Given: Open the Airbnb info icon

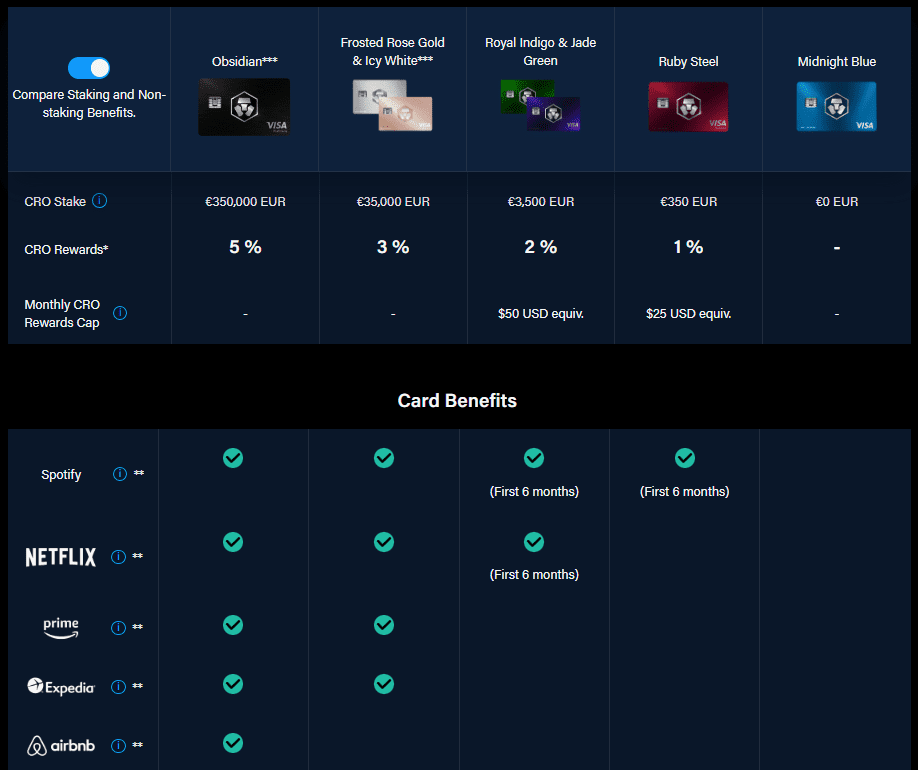Looking at the screenshot, I should point(118,745).
